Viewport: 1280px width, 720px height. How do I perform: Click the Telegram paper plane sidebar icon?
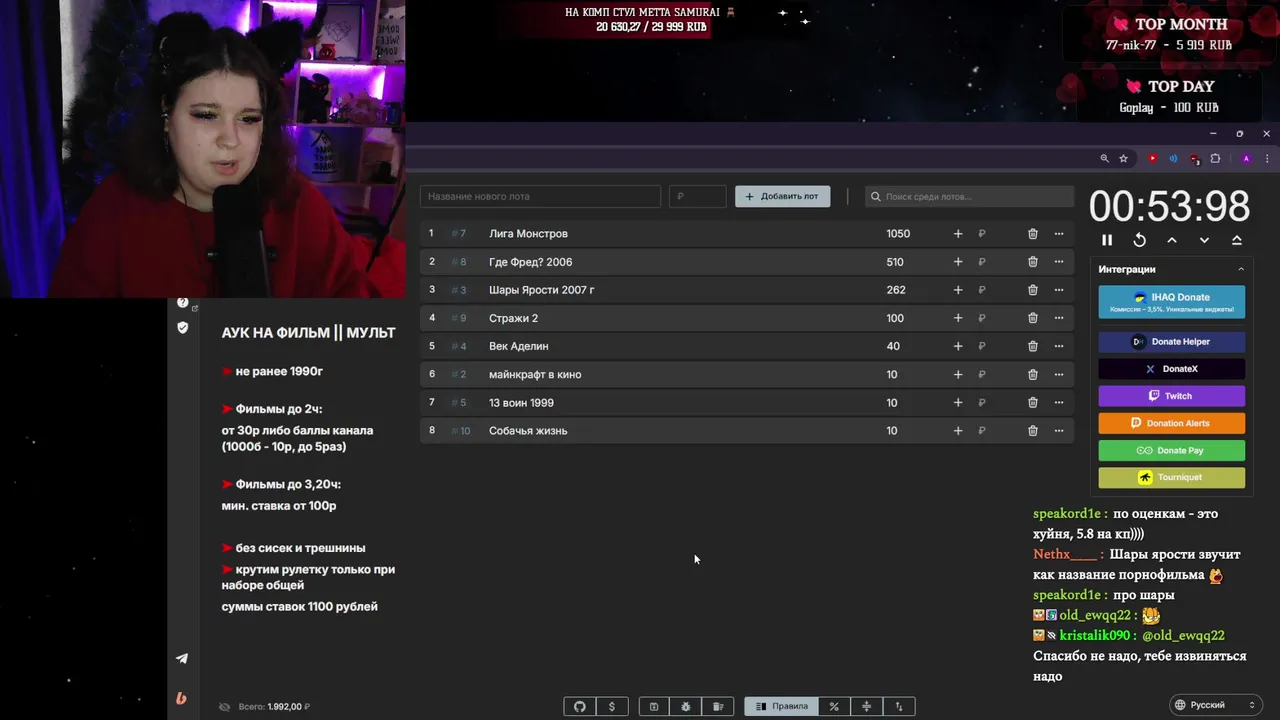182,658
